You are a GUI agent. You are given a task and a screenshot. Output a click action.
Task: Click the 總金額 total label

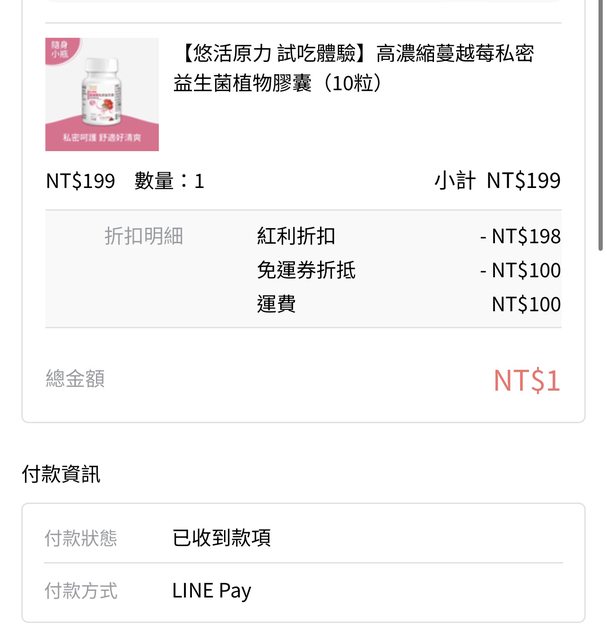coord(75,379)
